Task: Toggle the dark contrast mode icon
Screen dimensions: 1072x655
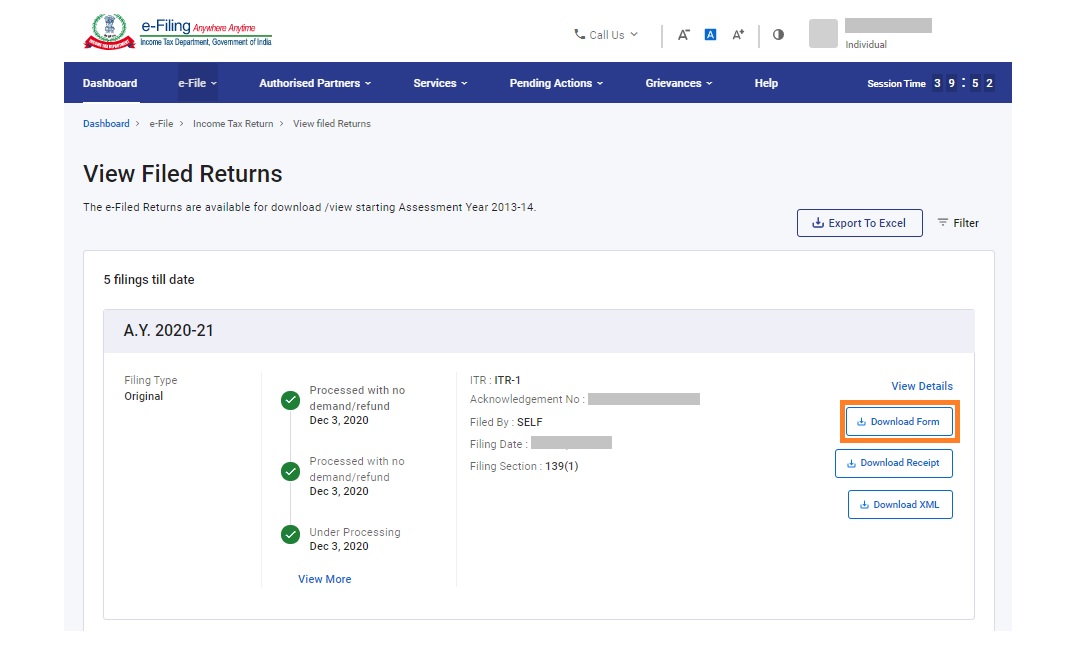Action: 778,34
